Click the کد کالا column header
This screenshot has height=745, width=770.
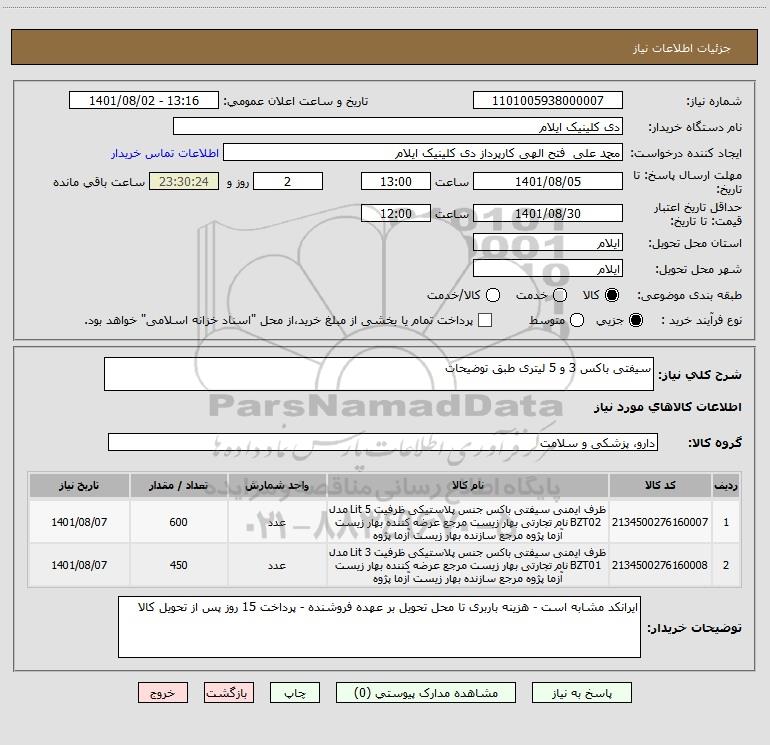[x=660, y=485]
